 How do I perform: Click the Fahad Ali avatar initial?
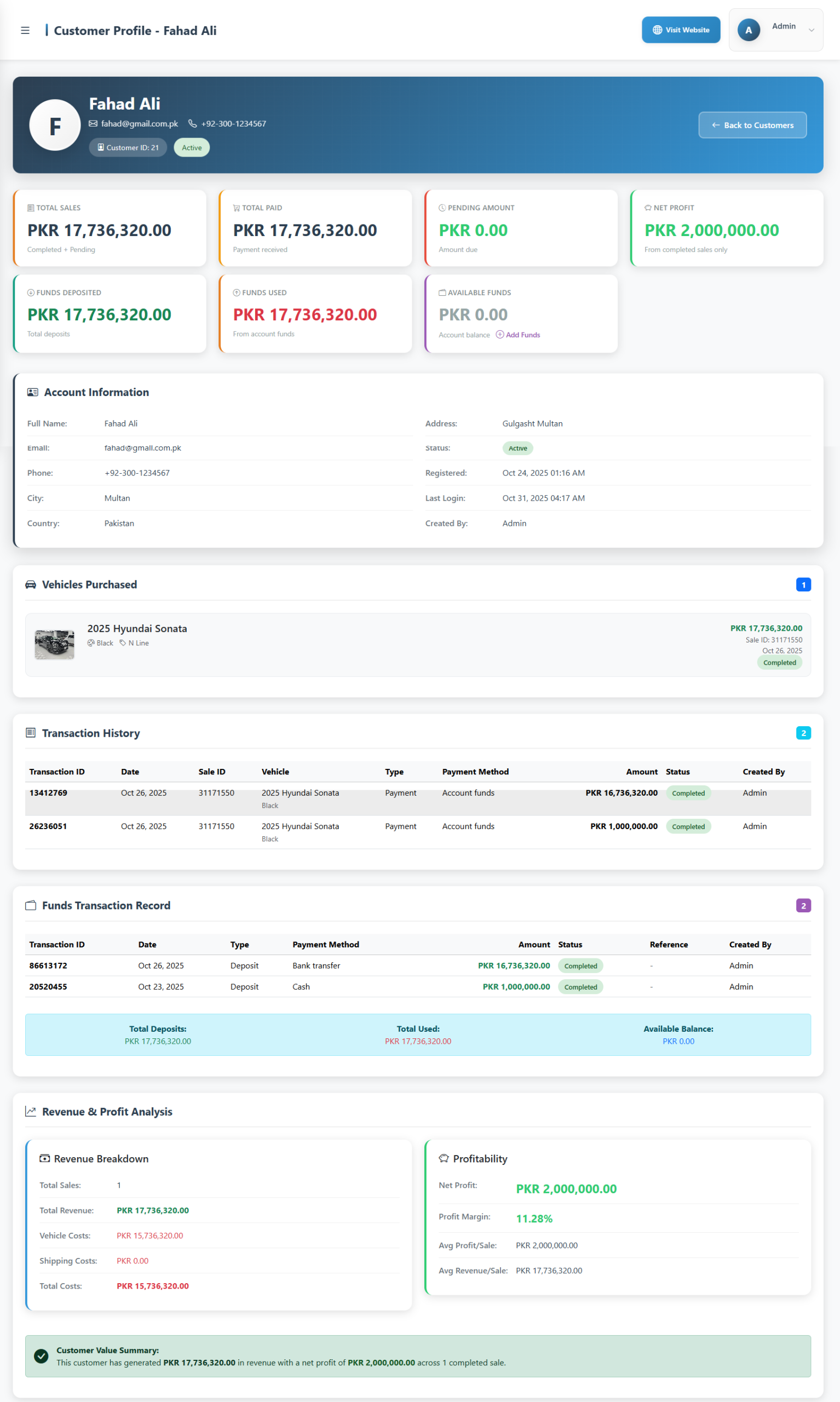tap(55, 125)
